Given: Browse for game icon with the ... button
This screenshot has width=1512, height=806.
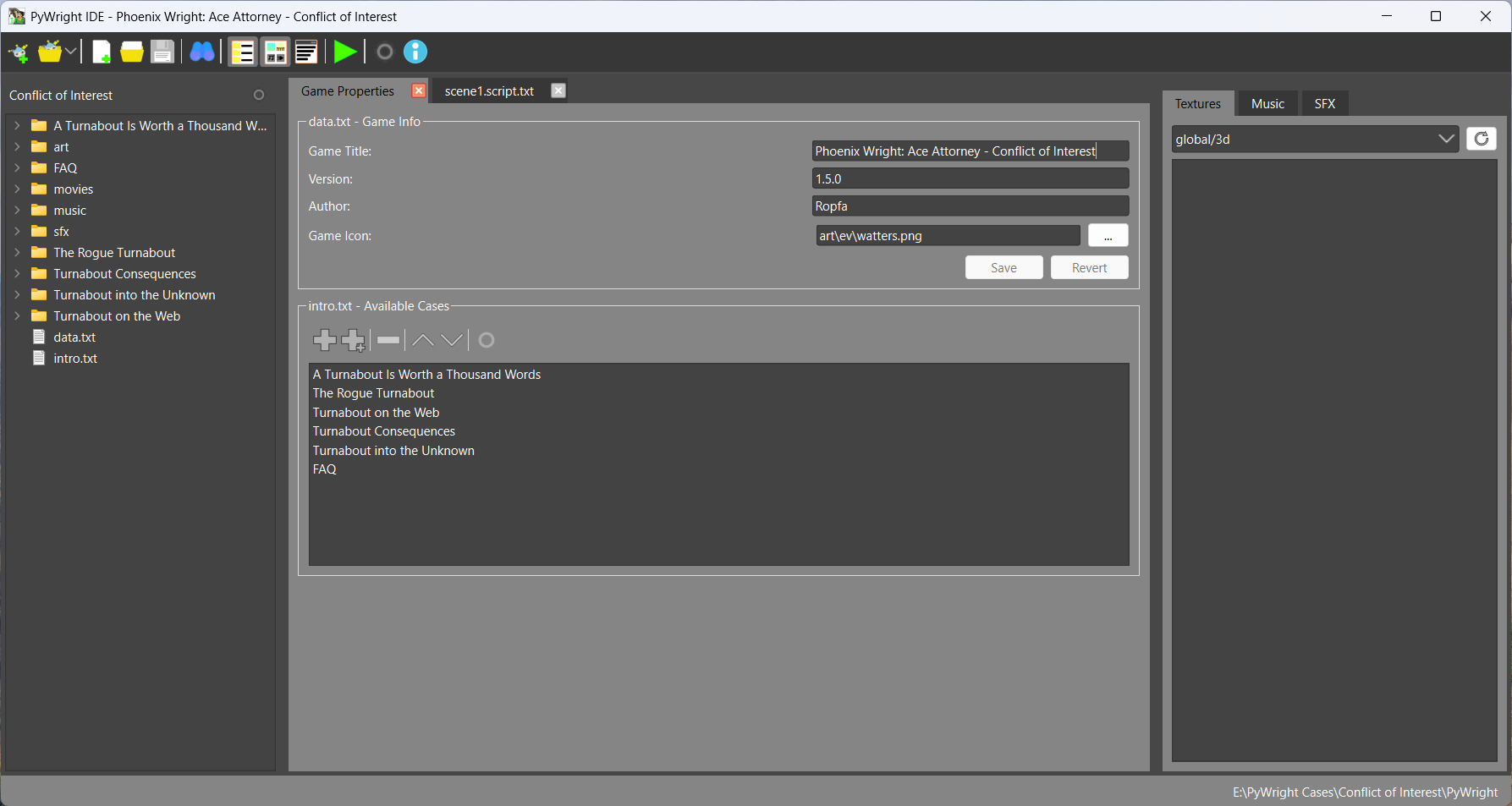Looking at the screenshot, I should tap(1108, 235).
